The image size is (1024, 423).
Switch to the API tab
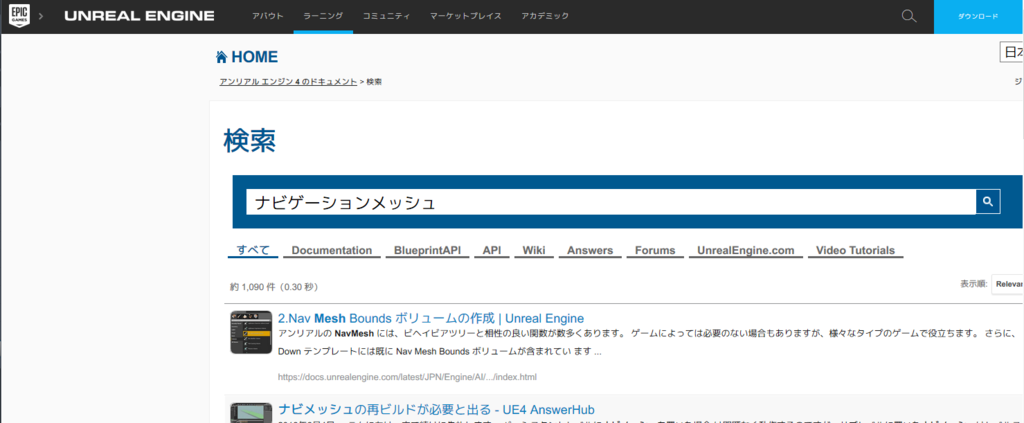(x=492, y=251)
